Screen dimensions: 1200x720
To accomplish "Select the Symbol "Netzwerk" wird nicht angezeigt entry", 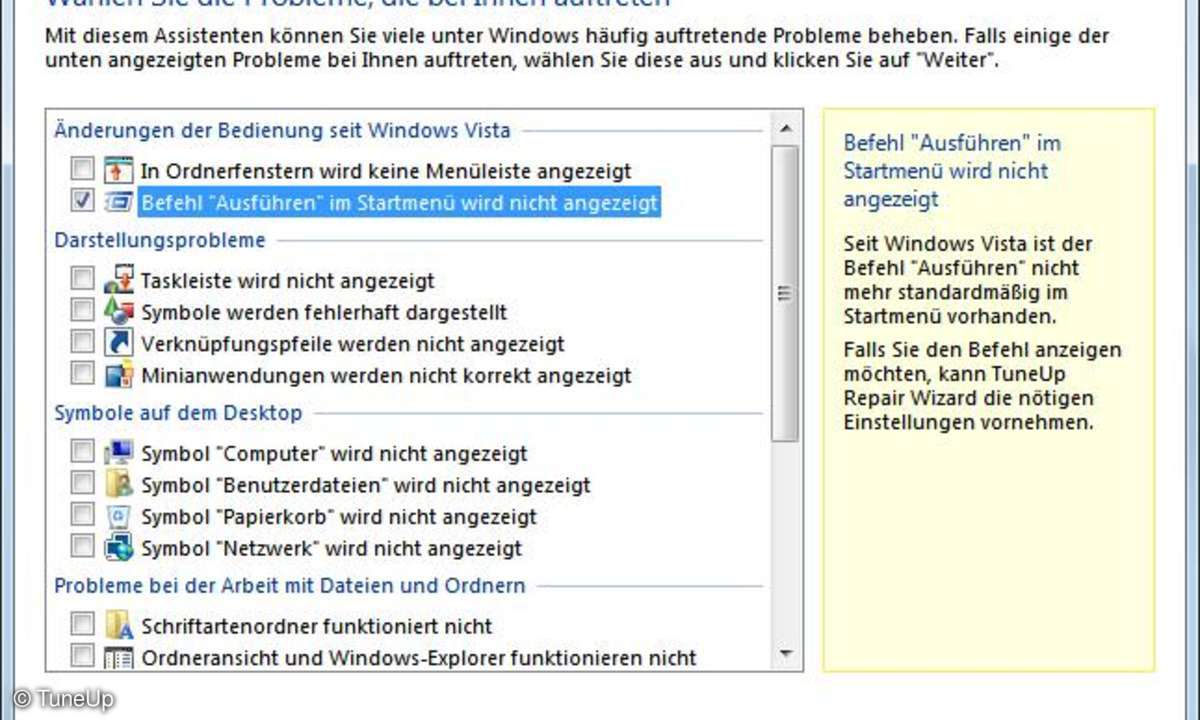I will point(331,548).
